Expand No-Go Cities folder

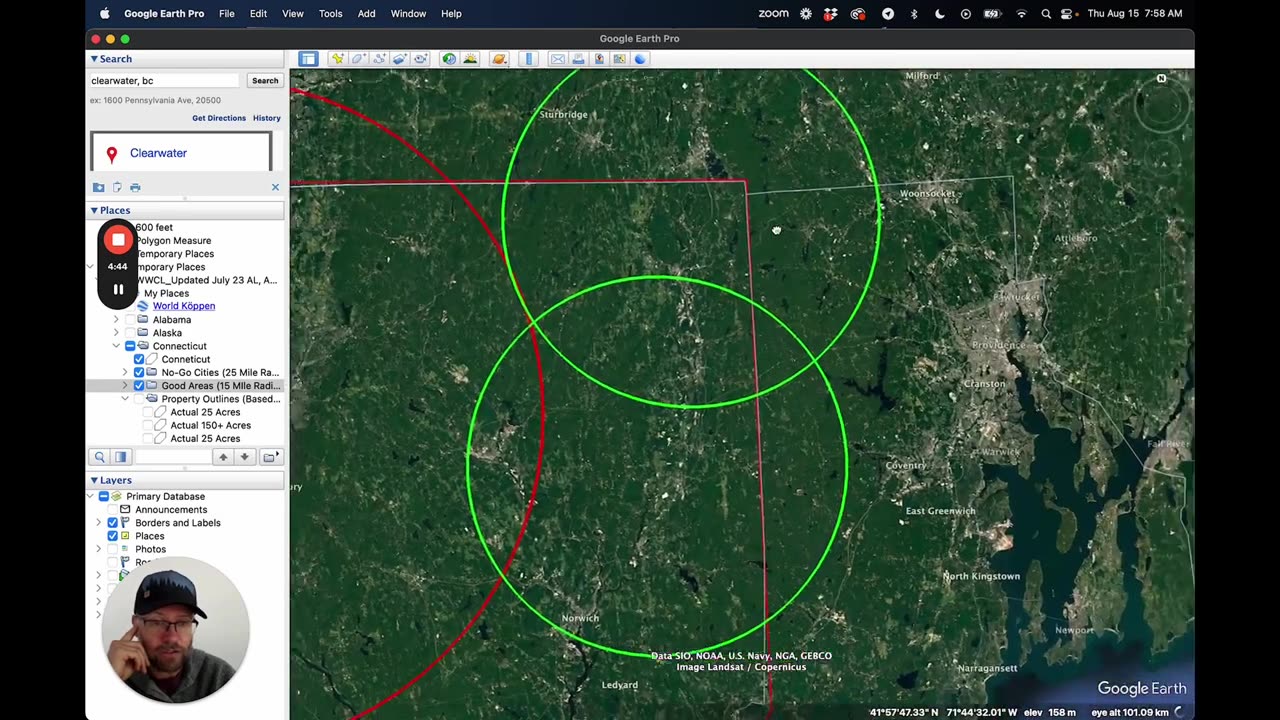125,372
